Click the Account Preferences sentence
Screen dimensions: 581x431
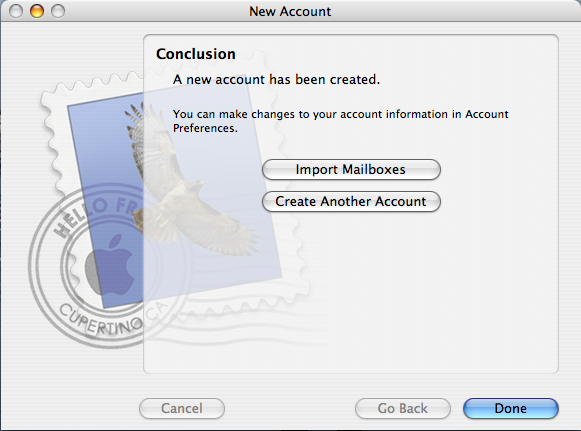pyautogui.click(x=341, y=121)
